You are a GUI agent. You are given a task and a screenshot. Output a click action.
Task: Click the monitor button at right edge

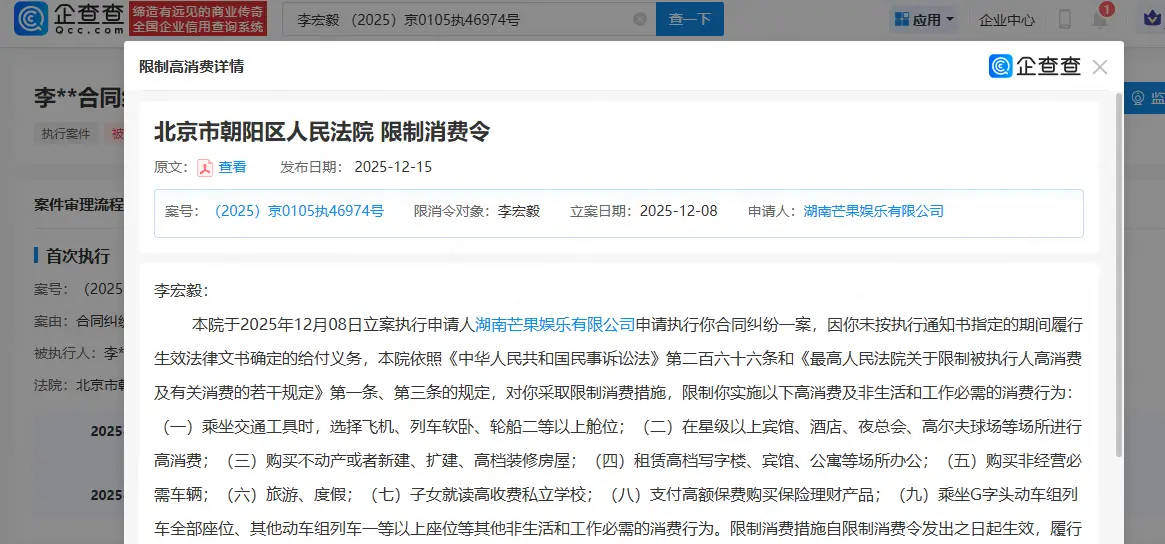click(x=1145, y=98)
